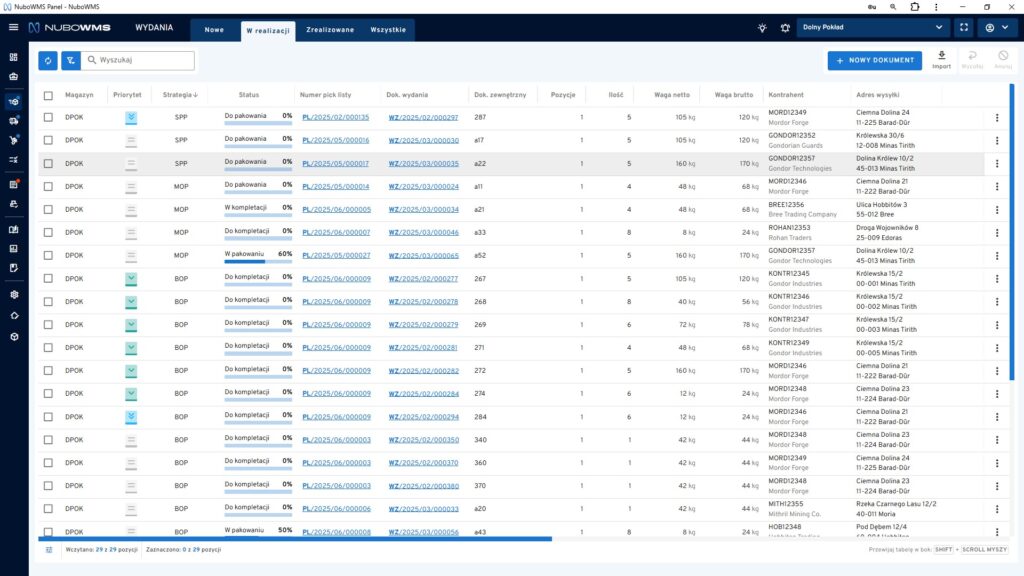Click the refresh list icon button
The width and height of the screenshot is (1024, 576).
[x=48, y=61]
